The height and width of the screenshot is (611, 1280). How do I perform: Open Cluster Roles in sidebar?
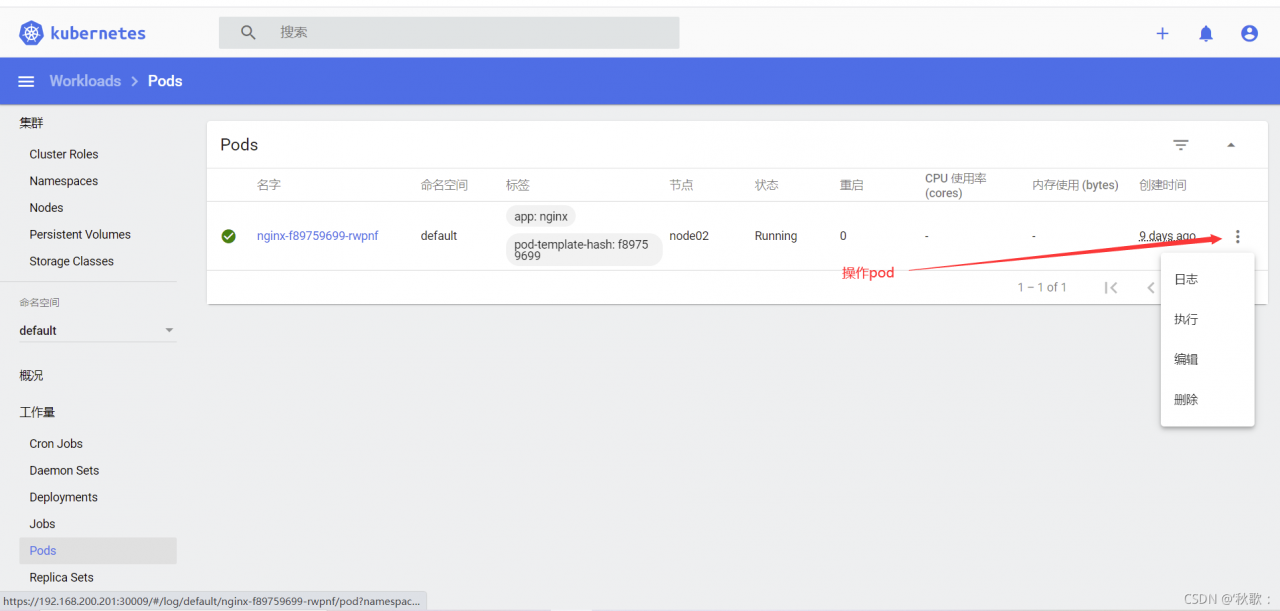pyautogui.click(x=64, y=154)
